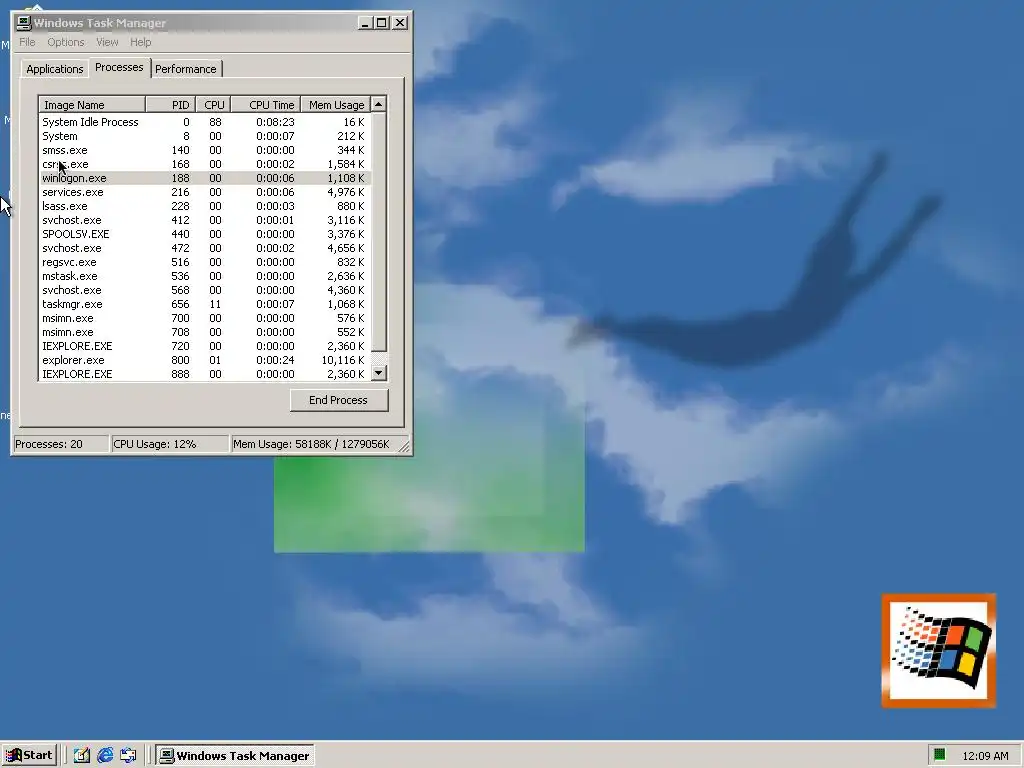Select the lsass.exe process

[204, 206]
